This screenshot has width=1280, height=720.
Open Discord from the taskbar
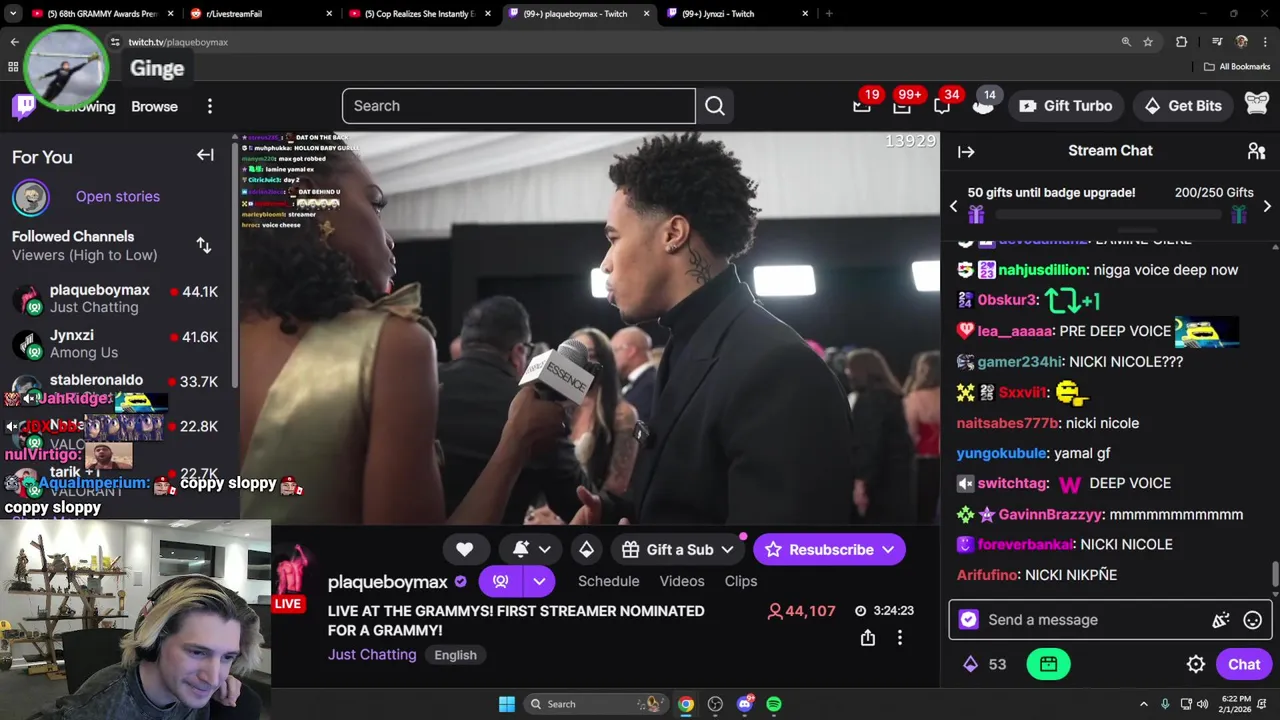745,704
